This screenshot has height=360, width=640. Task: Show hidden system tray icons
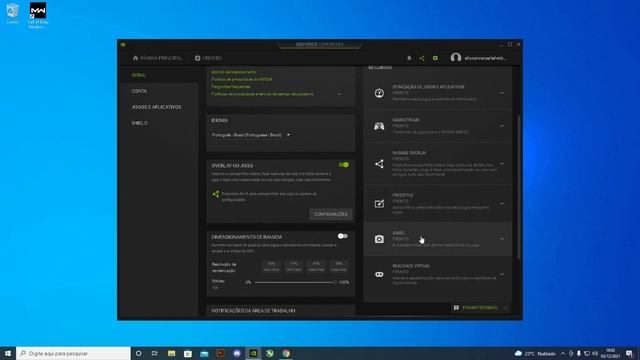[x=563, y=353]
